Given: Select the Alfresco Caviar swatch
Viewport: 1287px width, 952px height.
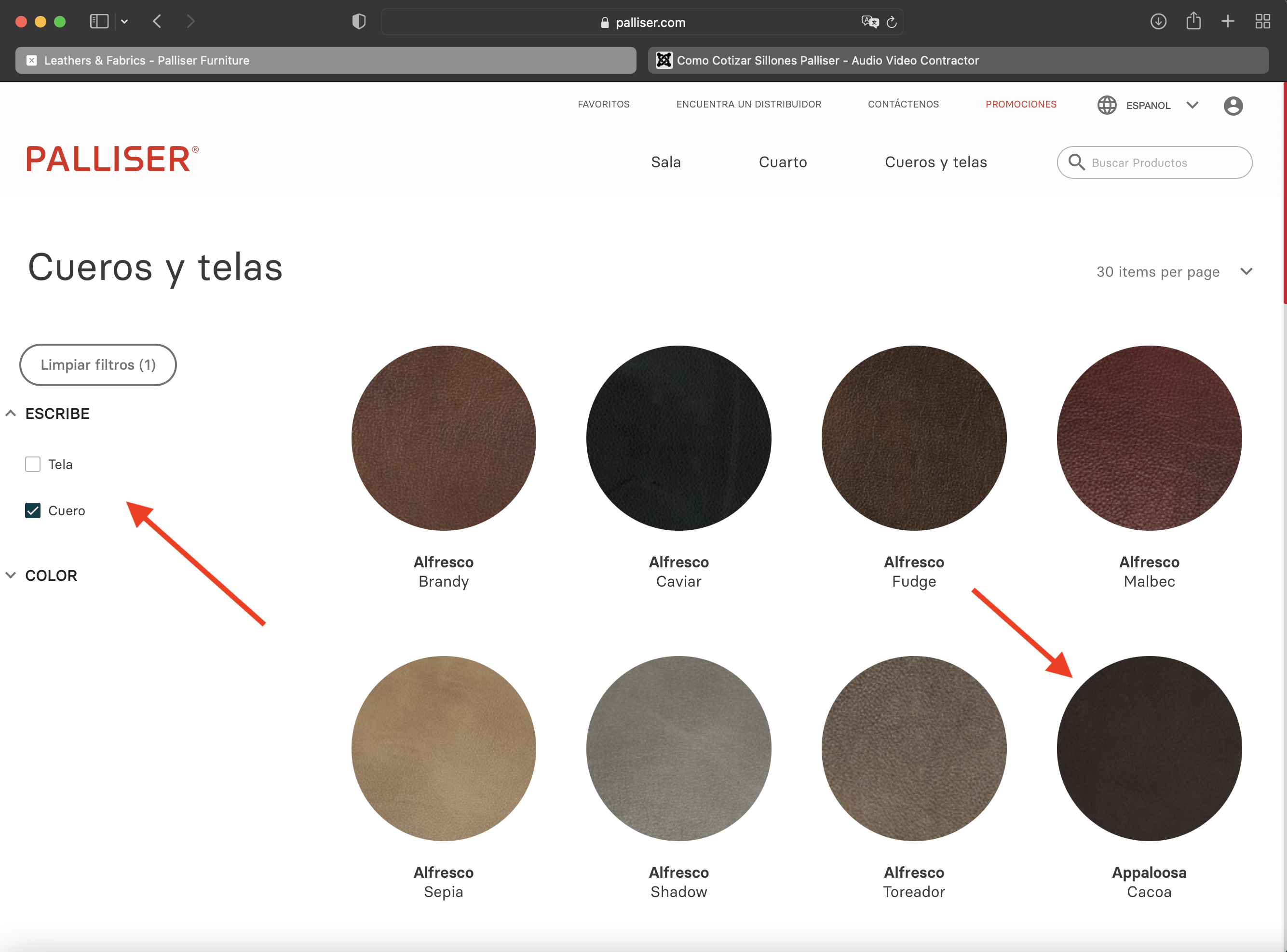Looking at the screenshot, I should [679, 438].
